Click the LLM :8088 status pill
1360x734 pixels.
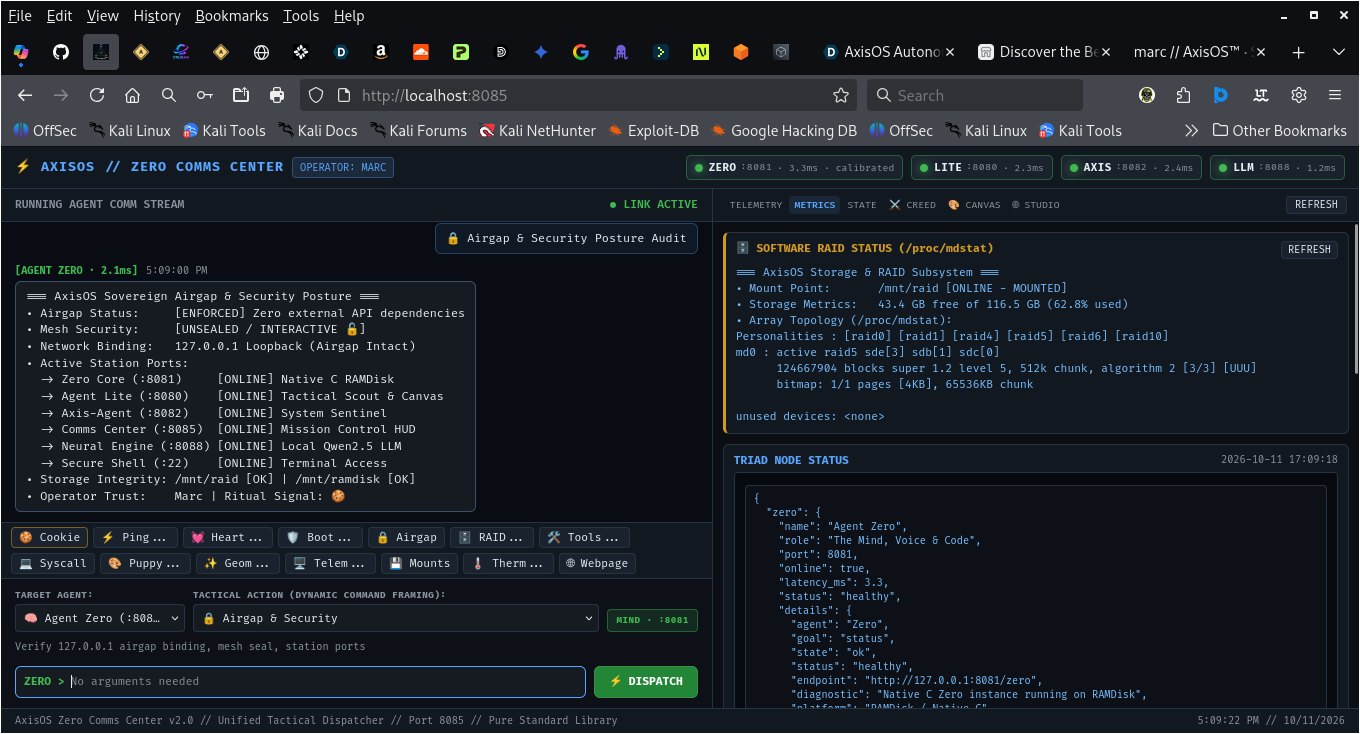point(1277,167)
